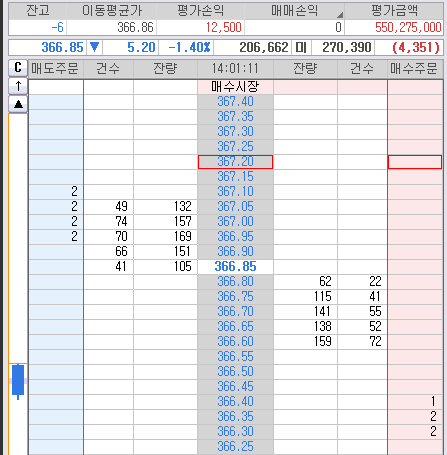Select price 367.25 in the ladder
The image size is (447, 455).
click(235, 146)
